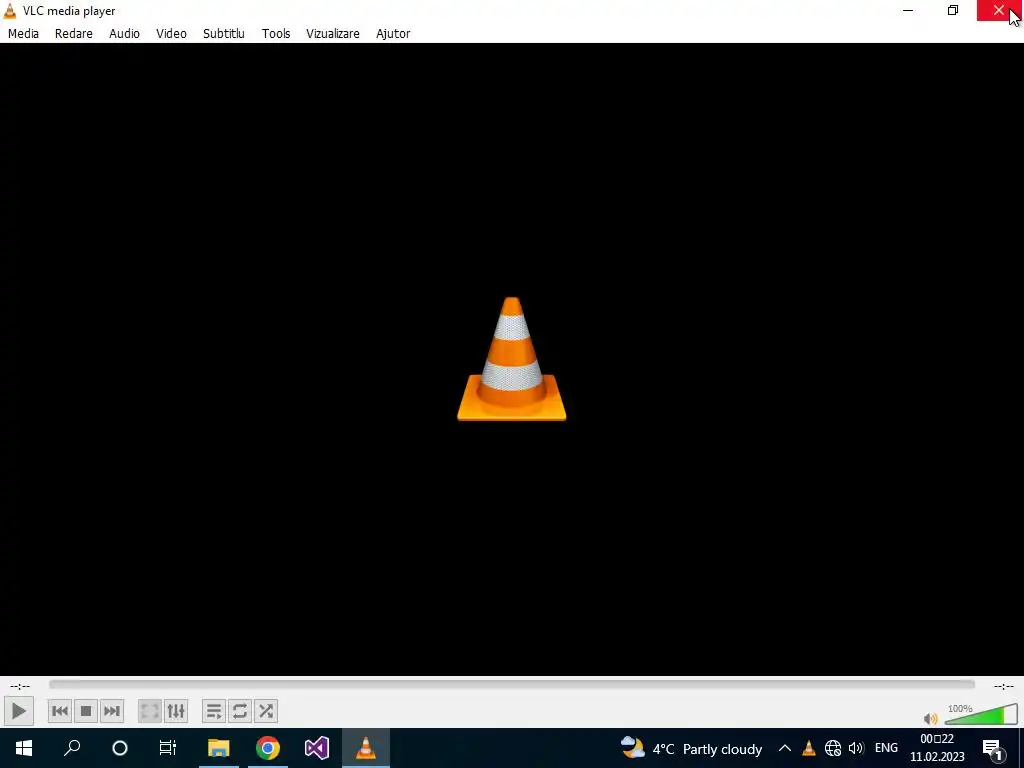Open the Tools menu
The height and width of the screenshot is (768, 1024).
point(276,33)
